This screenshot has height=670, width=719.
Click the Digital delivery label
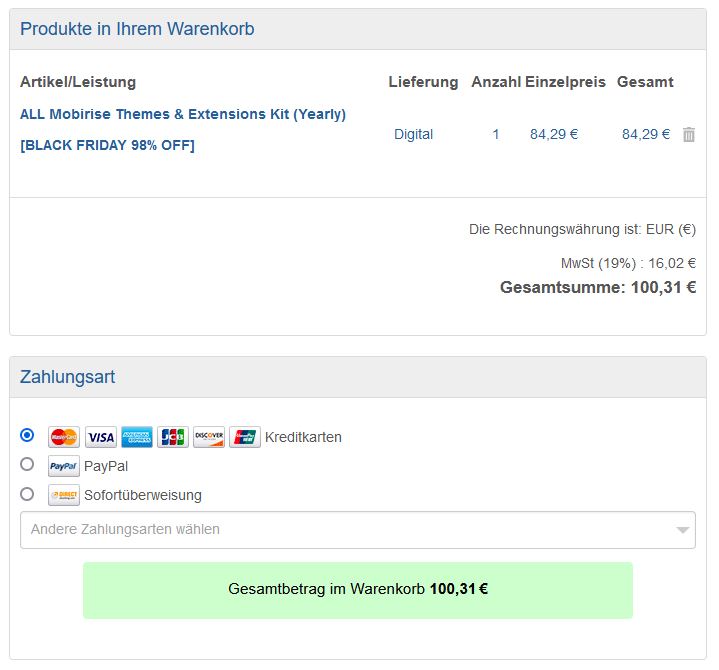pos(413,134)
